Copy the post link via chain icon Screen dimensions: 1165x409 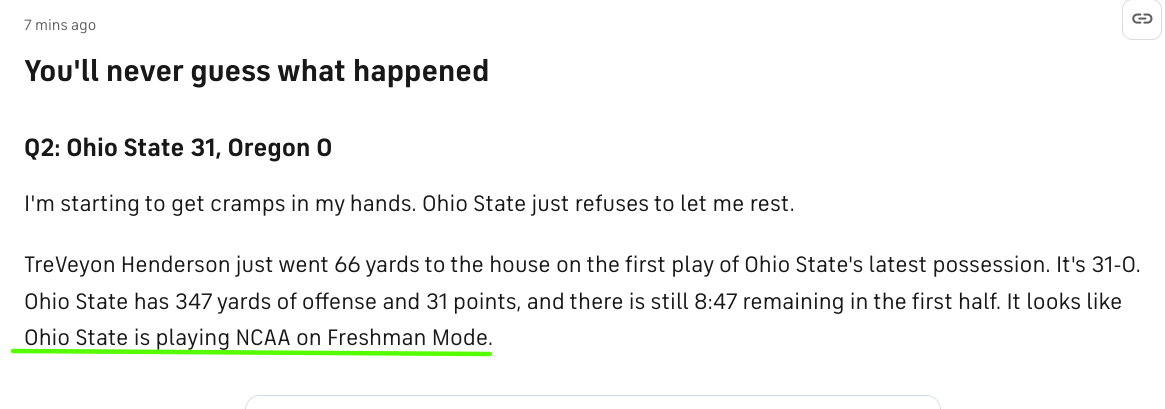1142,19
